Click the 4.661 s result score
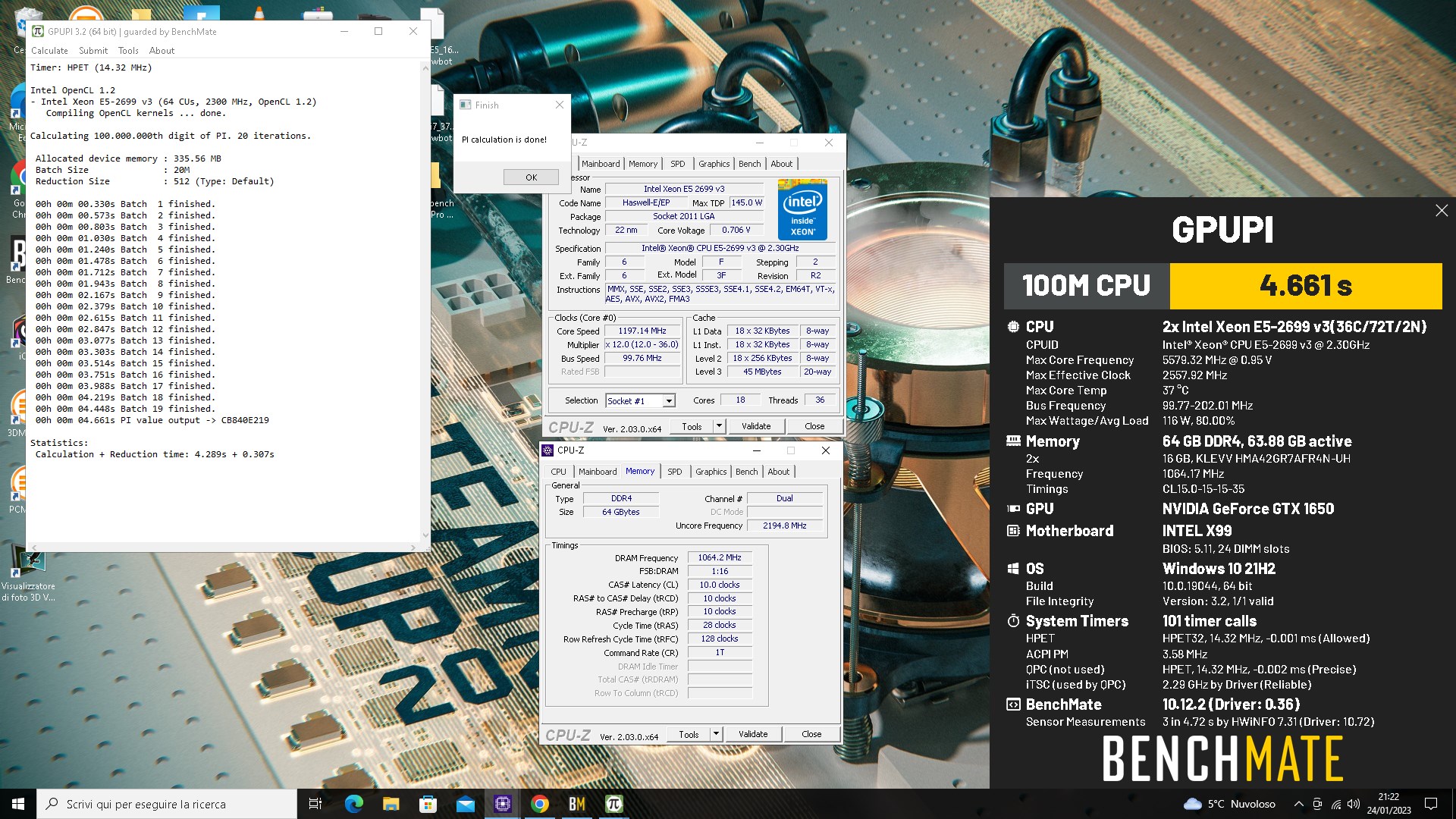The image size is (1456, 819). click(x=1305, y=286)
